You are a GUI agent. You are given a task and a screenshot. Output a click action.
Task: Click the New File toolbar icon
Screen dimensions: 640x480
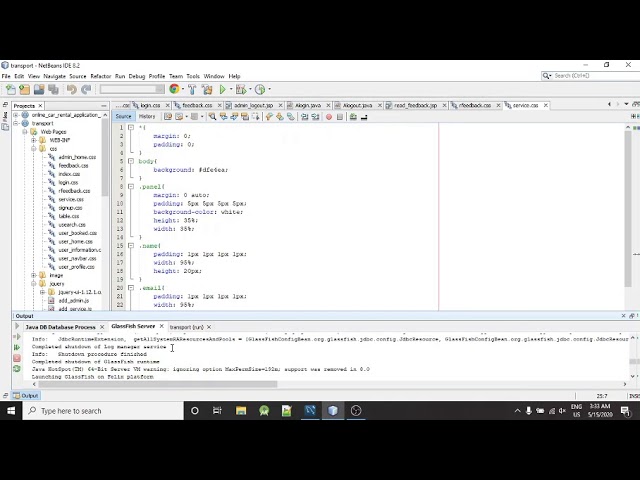pos(11,89)
